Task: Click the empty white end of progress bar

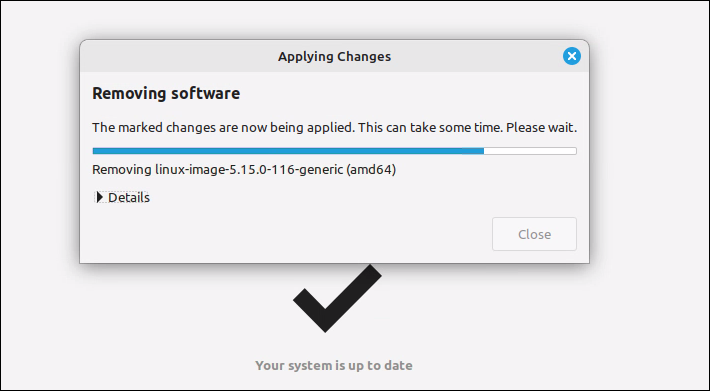Action: click(530, 151)
